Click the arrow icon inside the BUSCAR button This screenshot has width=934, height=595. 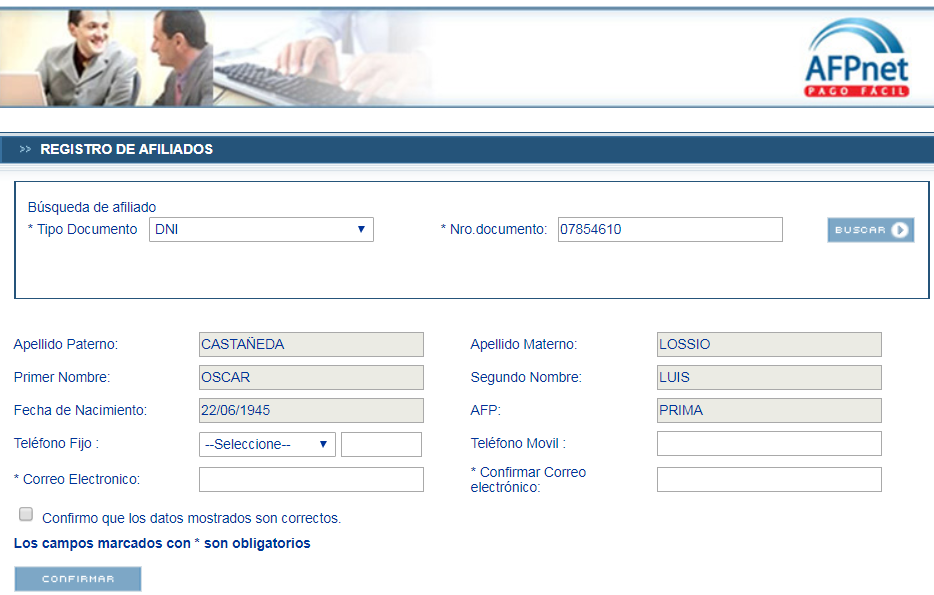coord(900,230)
